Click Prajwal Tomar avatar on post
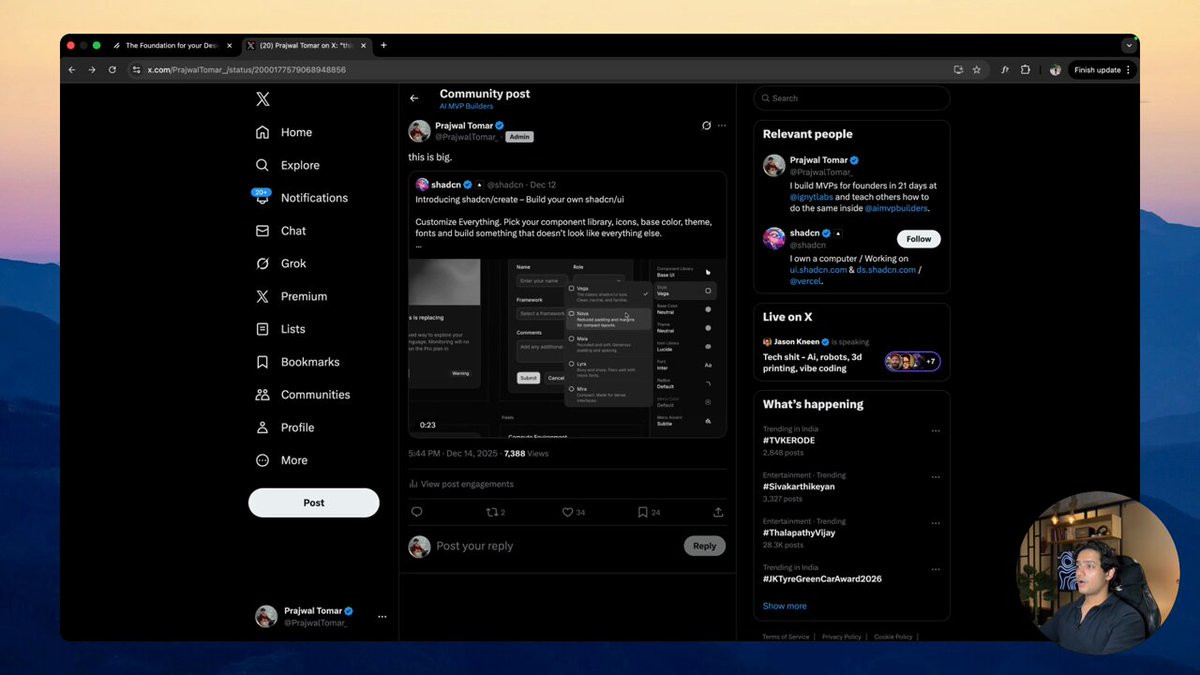This screenshot has width=1200, height=675. point(420,131)
